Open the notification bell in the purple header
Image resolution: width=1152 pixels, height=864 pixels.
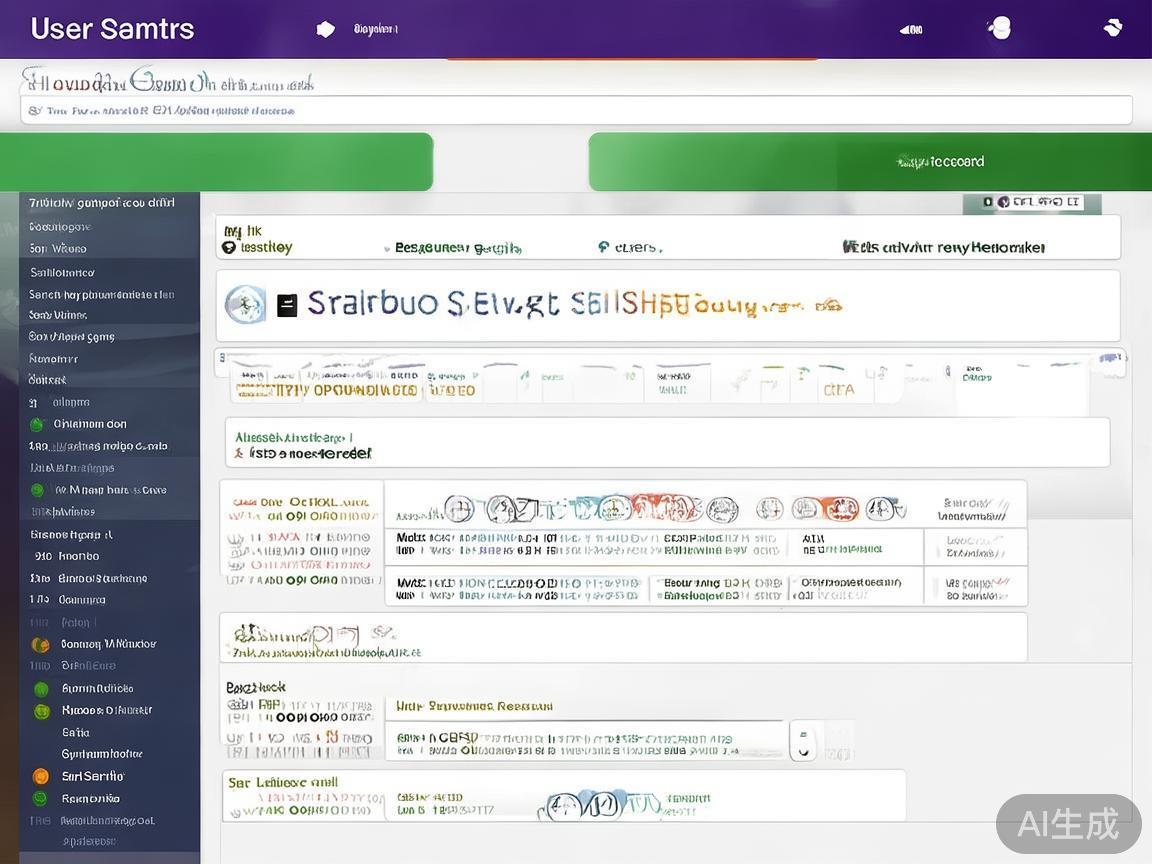pyautogui.click(x=911, y=28)
